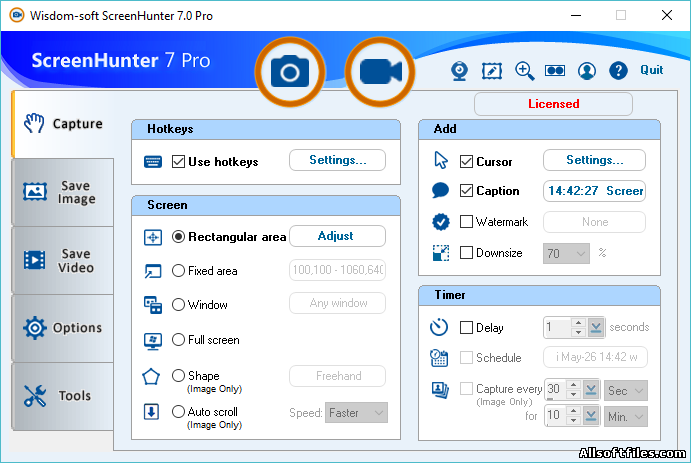
Task: Click the capture every stacked-photos icon
Action: coord(440,390)
